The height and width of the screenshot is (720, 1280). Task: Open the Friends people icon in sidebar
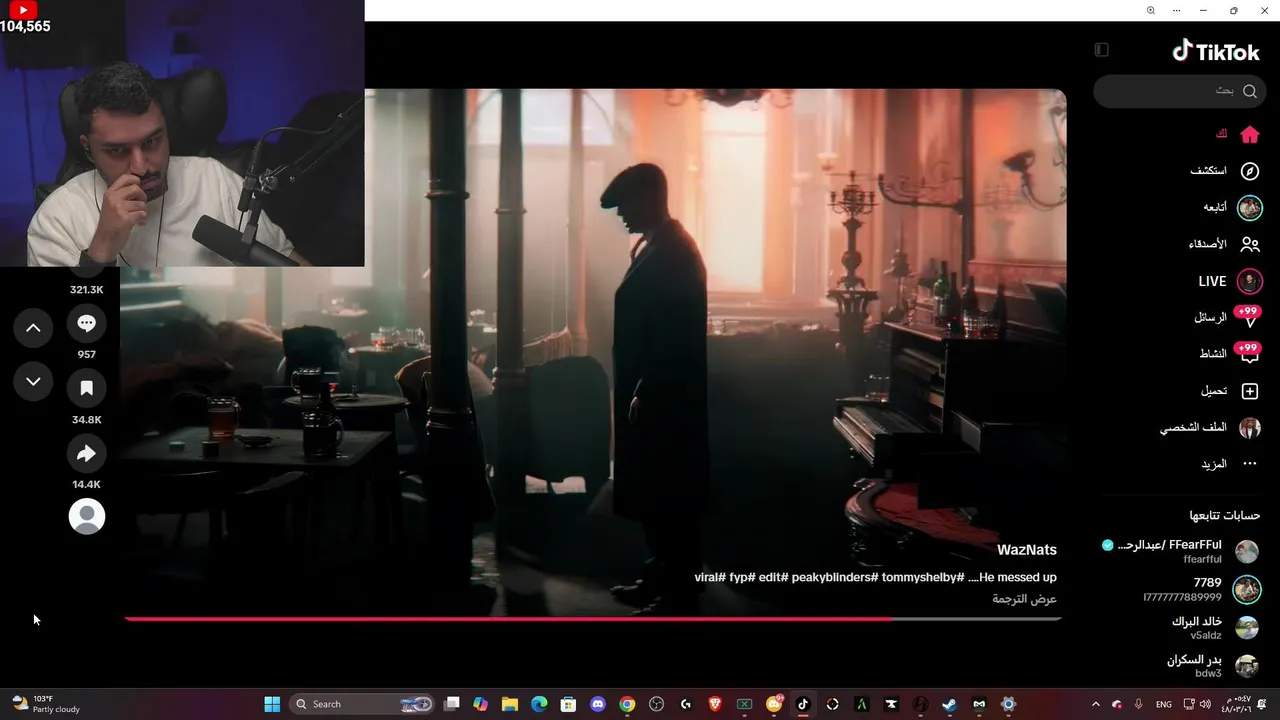click(1249, 244)
